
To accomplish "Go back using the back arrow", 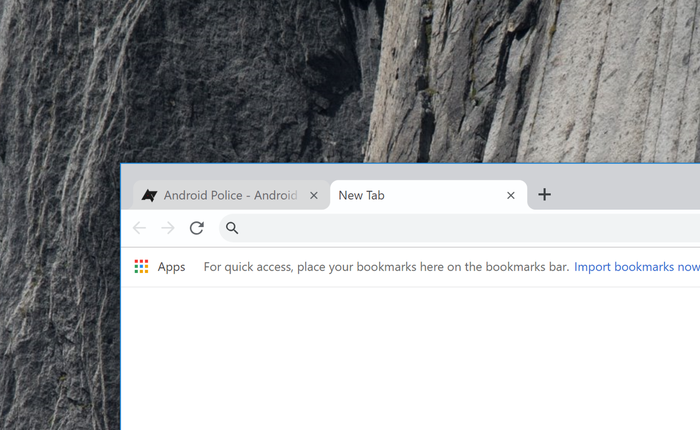I will [x=139, y=228].
